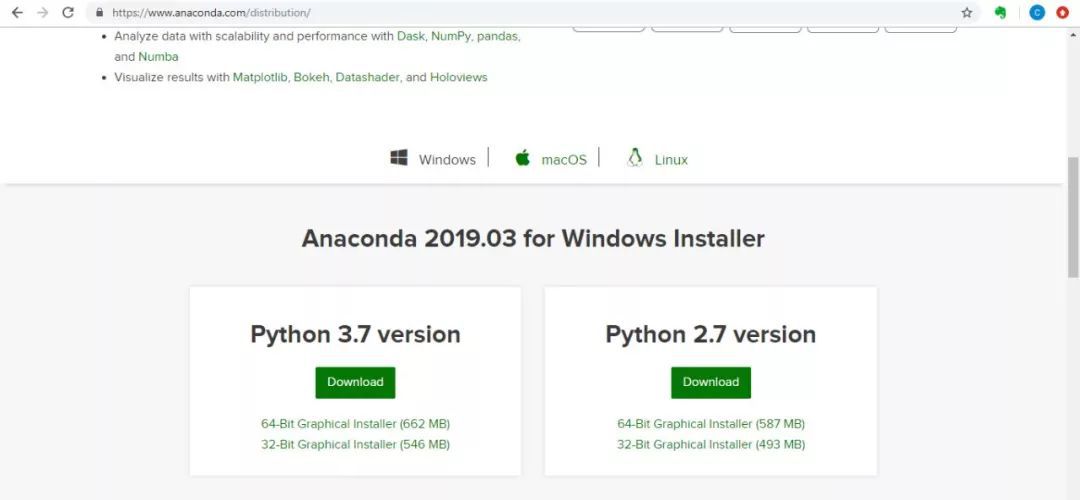
Task: Download the Python 3.7 version
Action: tap(355, 382)
